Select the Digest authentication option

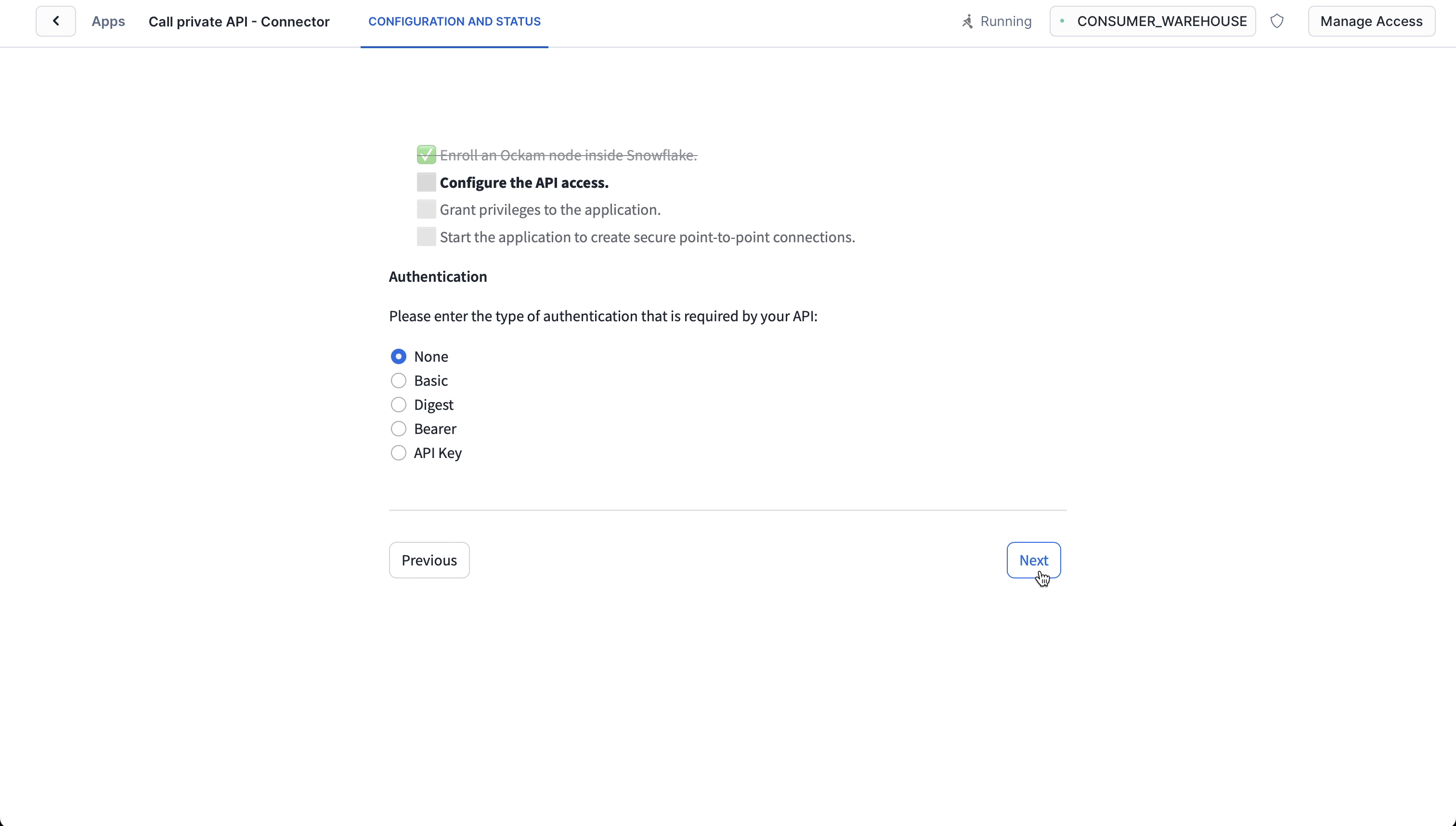[x=398, y=404]
